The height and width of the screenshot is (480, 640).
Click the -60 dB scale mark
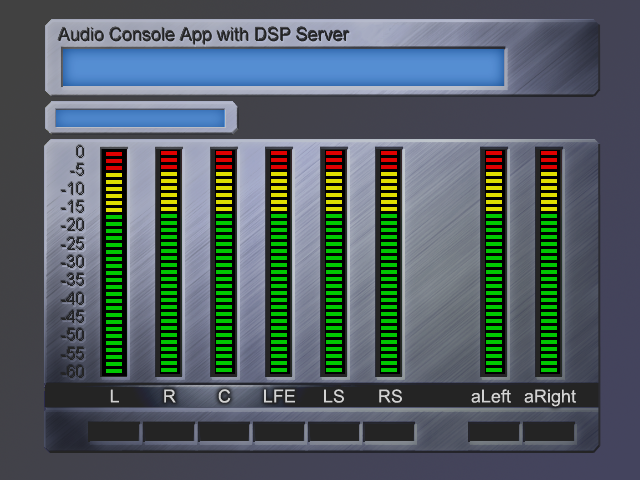73,372
